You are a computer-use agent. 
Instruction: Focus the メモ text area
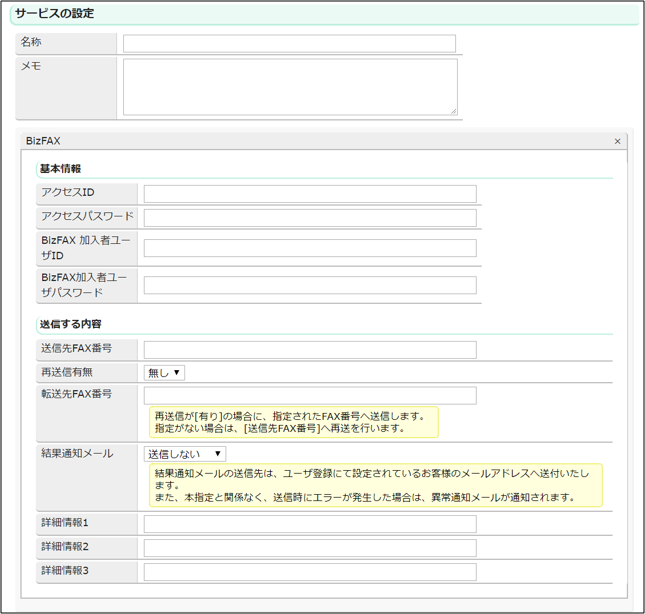point(289,87)
